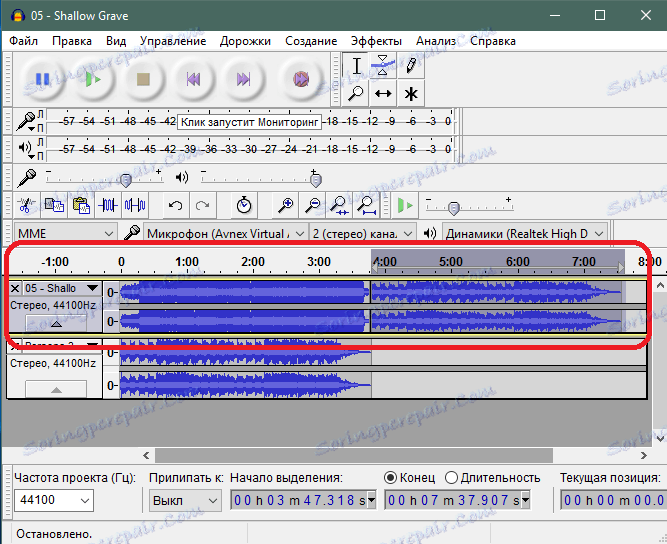Select the Конец radio button

[x=391, y=477]
